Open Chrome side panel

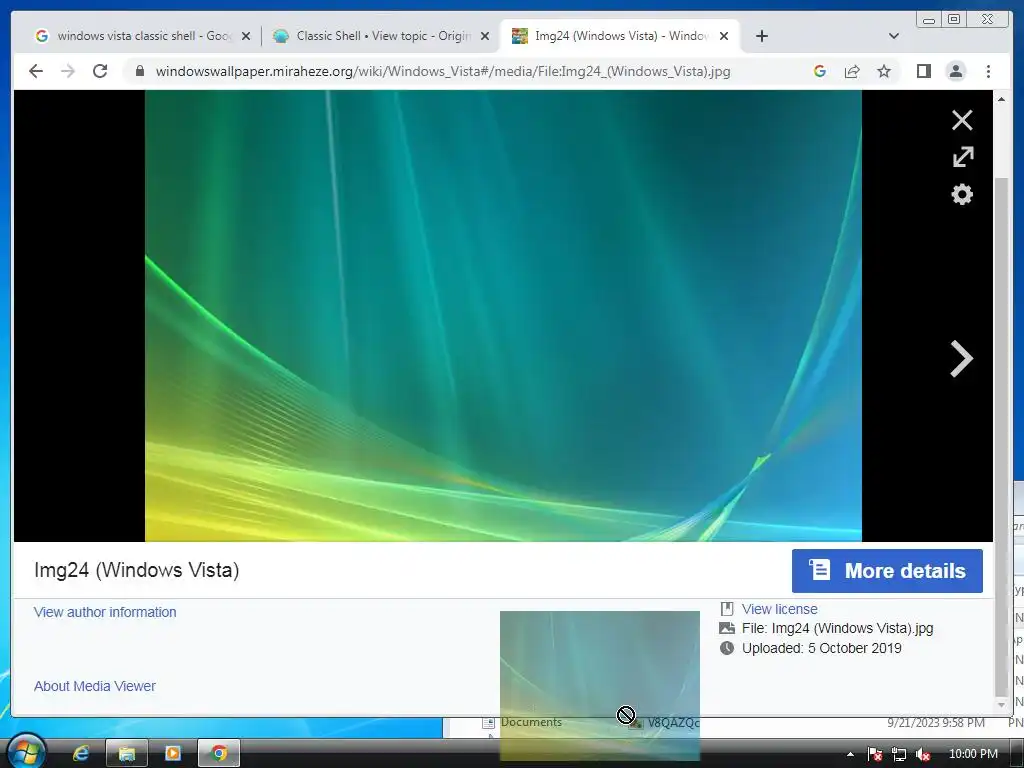(x=923, y=71)
